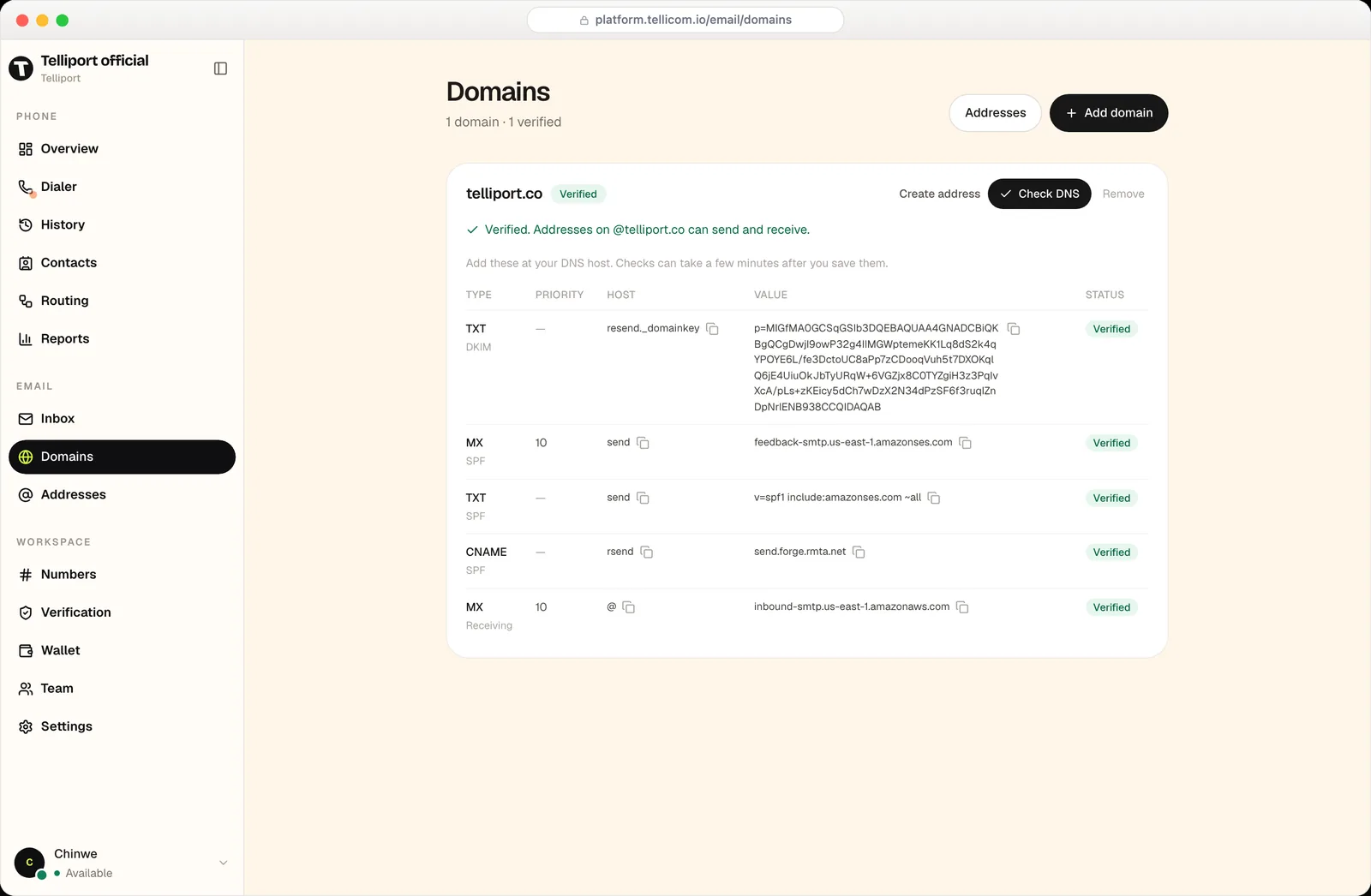
Task: Click the CNAME record type cell
Action: 486,553
